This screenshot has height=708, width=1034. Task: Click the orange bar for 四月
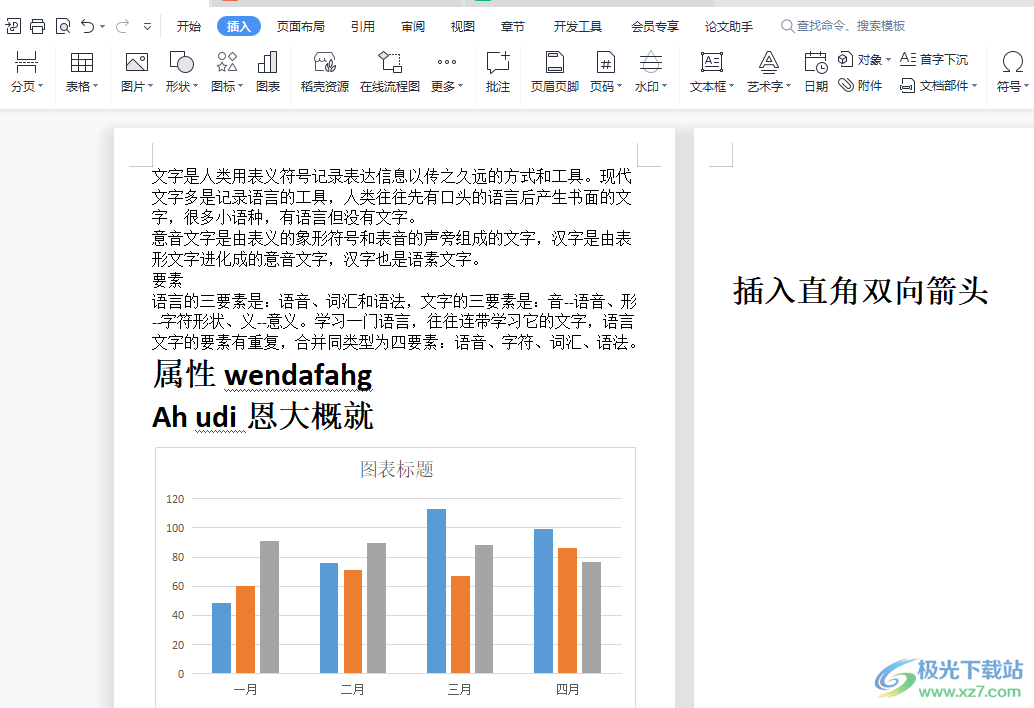coord(567,610)
